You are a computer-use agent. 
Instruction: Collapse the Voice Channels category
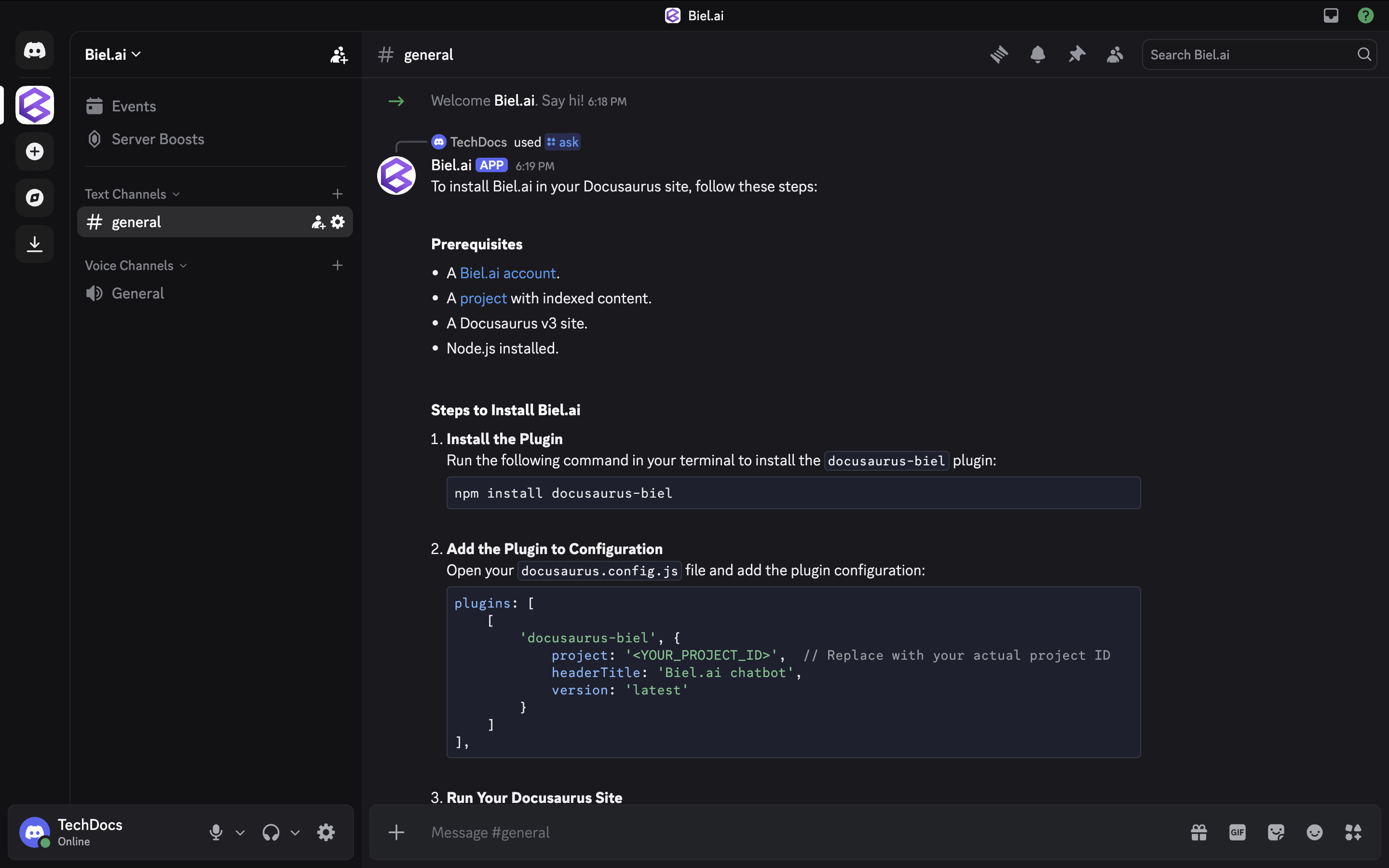[x=184, y=265]
